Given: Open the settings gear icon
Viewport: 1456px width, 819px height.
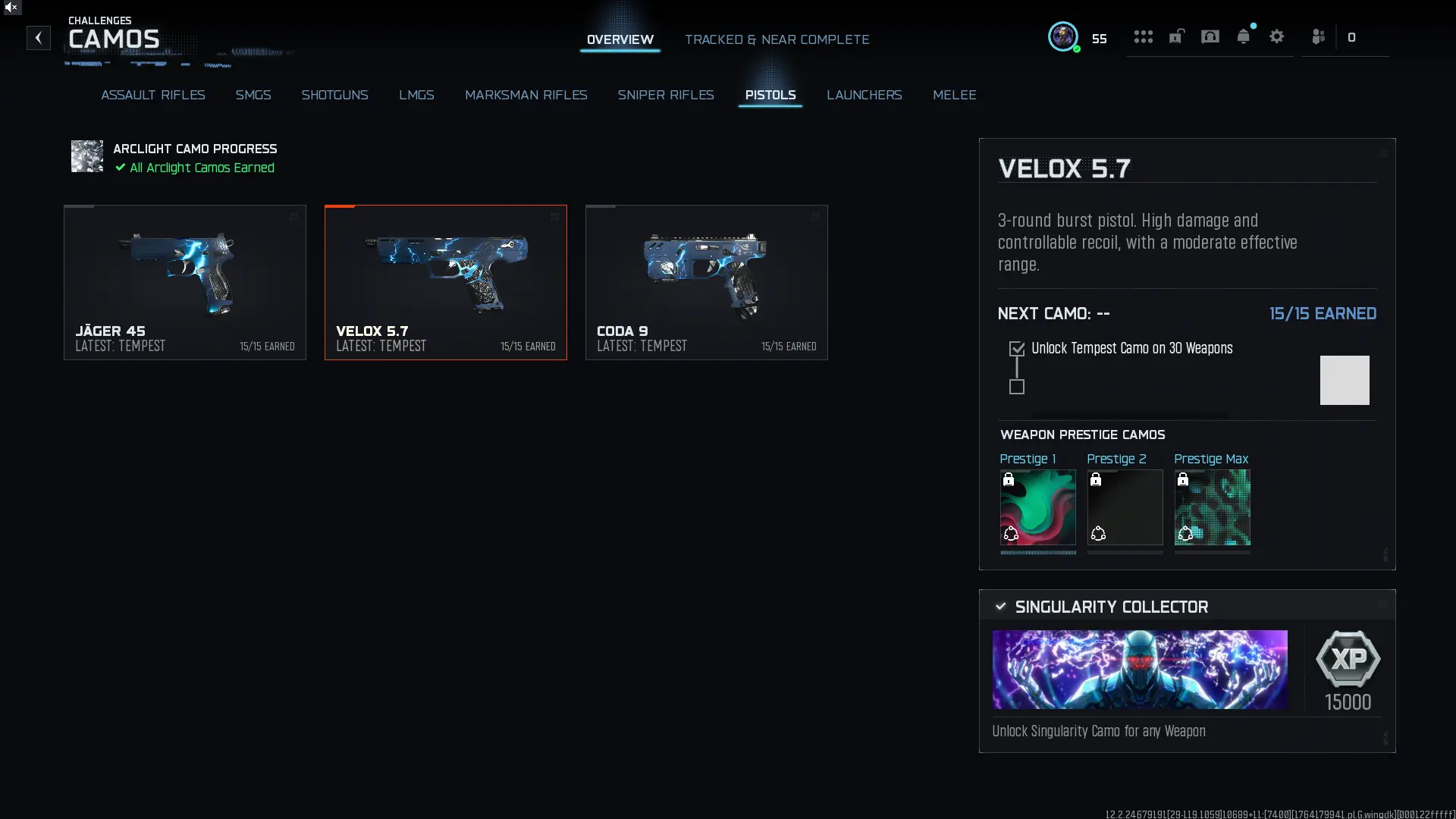Looking at the screenshot, I should coord(1276,36).
